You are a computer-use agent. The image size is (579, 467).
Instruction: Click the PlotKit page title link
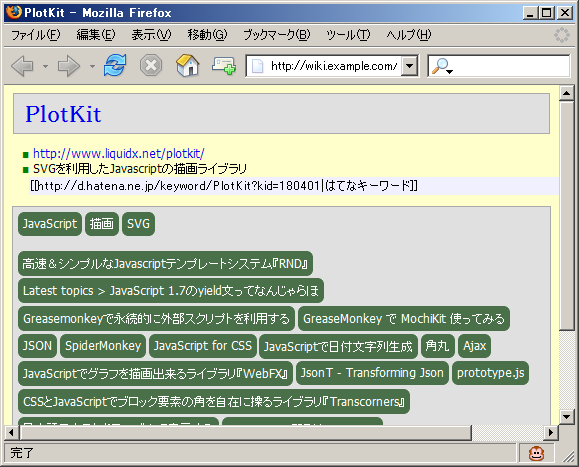pos(63,114)
